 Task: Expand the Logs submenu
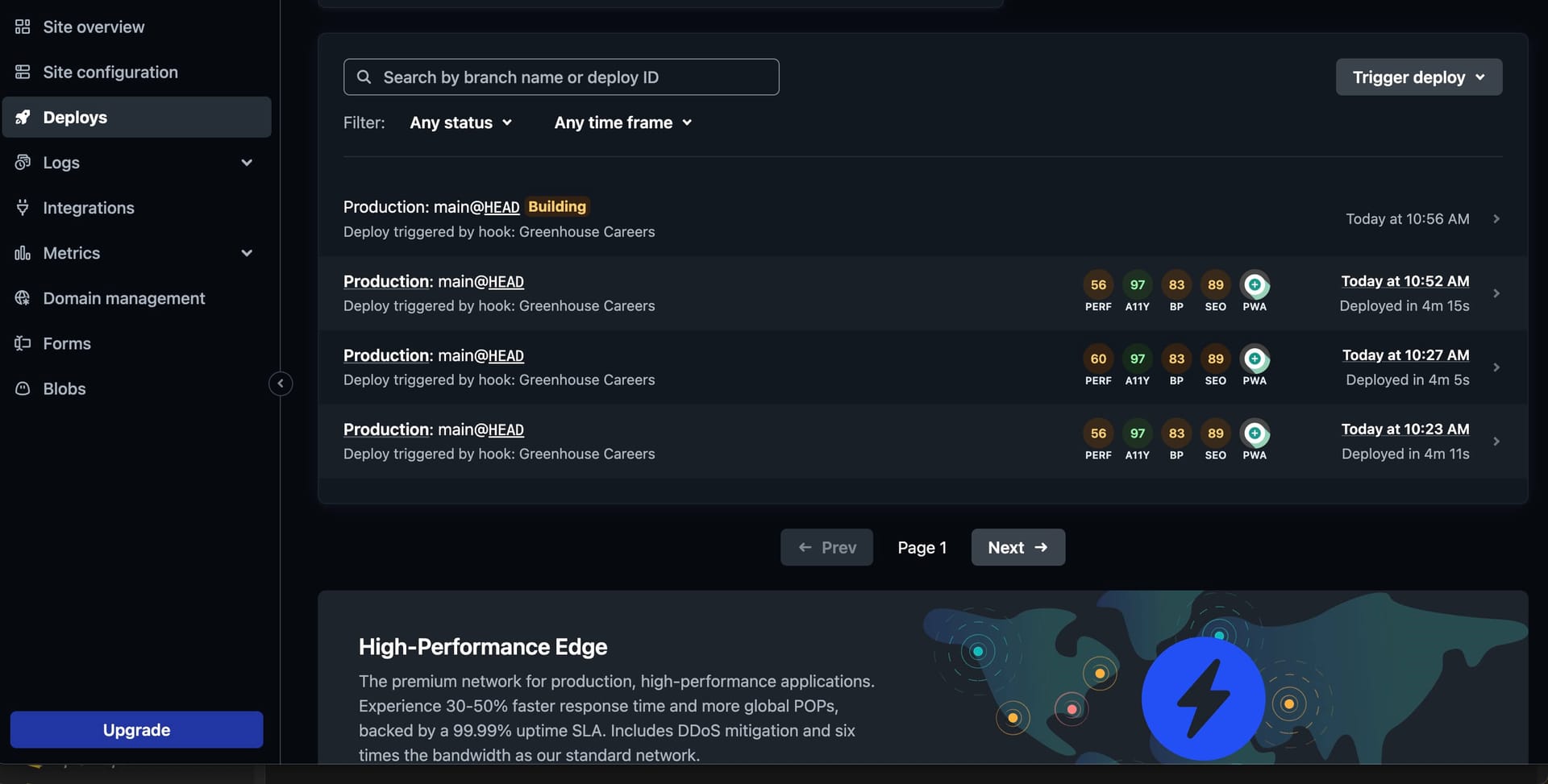tap(247, 162)
